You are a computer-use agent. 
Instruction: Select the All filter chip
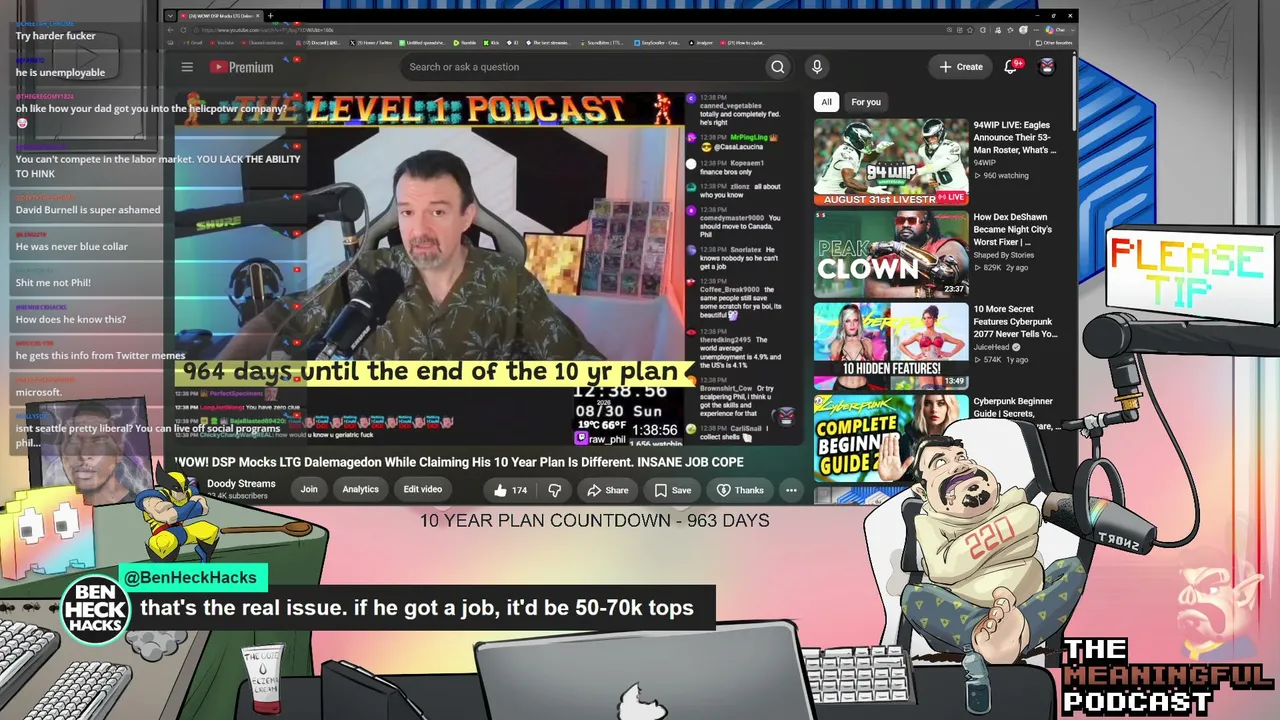pos(826,102)
